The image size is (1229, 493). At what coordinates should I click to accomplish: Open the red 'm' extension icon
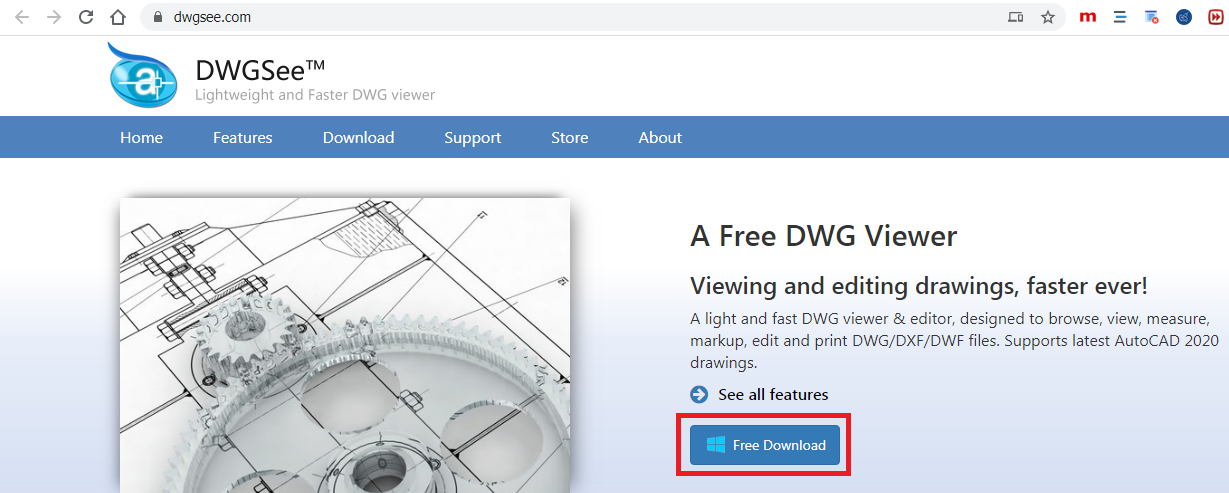(x=1088, y=17)
